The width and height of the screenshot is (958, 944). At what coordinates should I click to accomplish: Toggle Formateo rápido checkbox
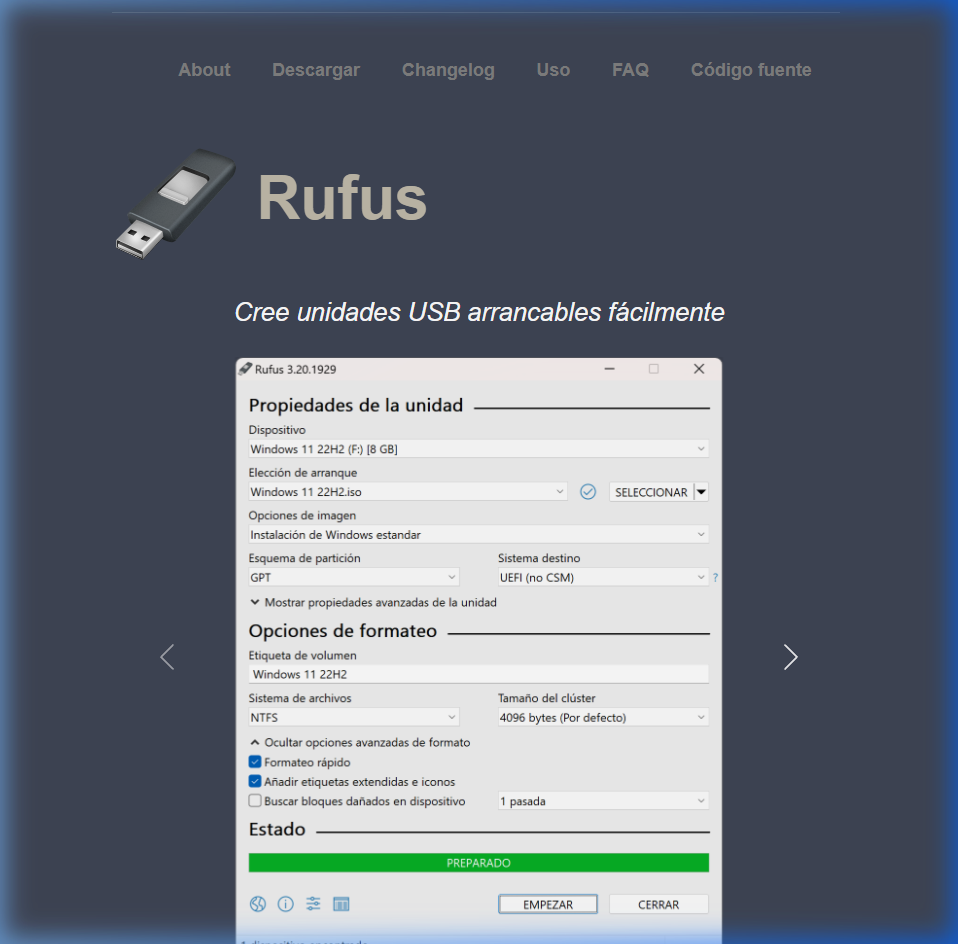pos(255,762)
